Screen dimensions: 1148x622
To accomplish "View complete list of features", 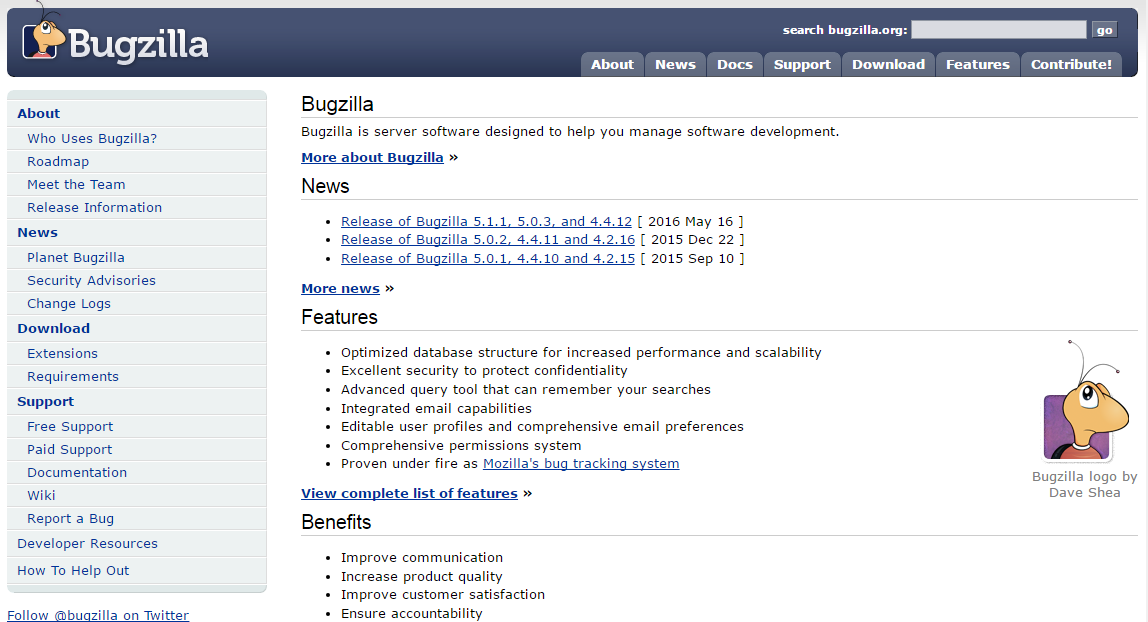I will tap(409, 493).
